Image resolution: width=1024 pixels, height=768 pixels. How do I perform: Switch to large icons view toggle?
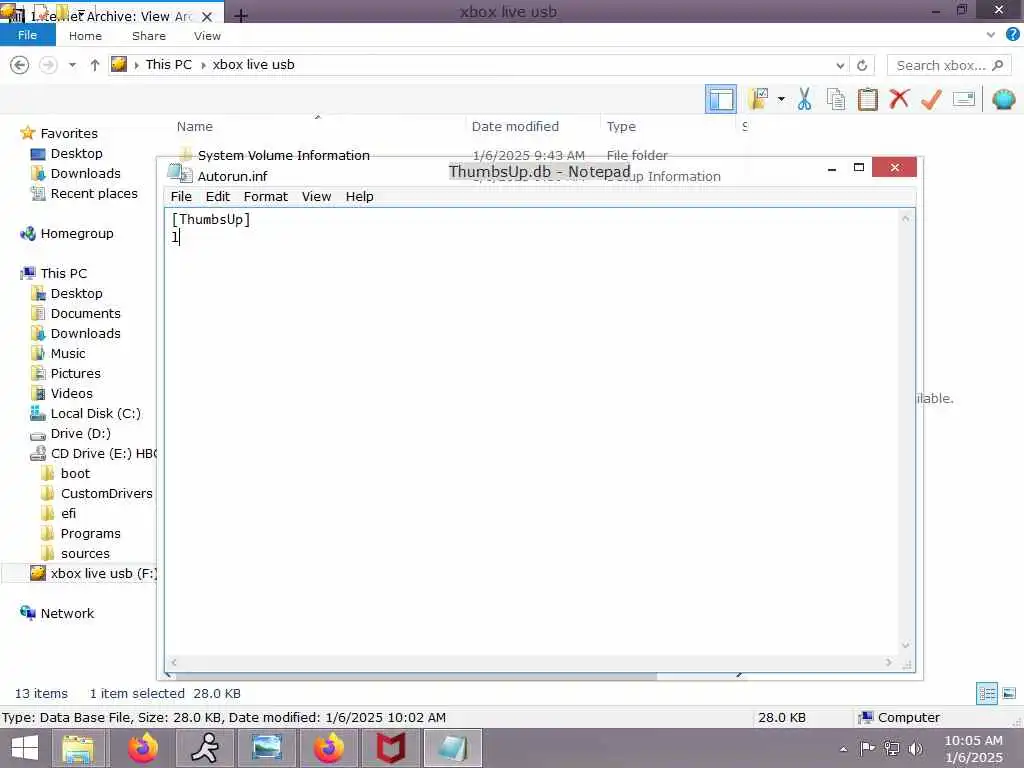pyautogui.click(x=1008, y=694)
